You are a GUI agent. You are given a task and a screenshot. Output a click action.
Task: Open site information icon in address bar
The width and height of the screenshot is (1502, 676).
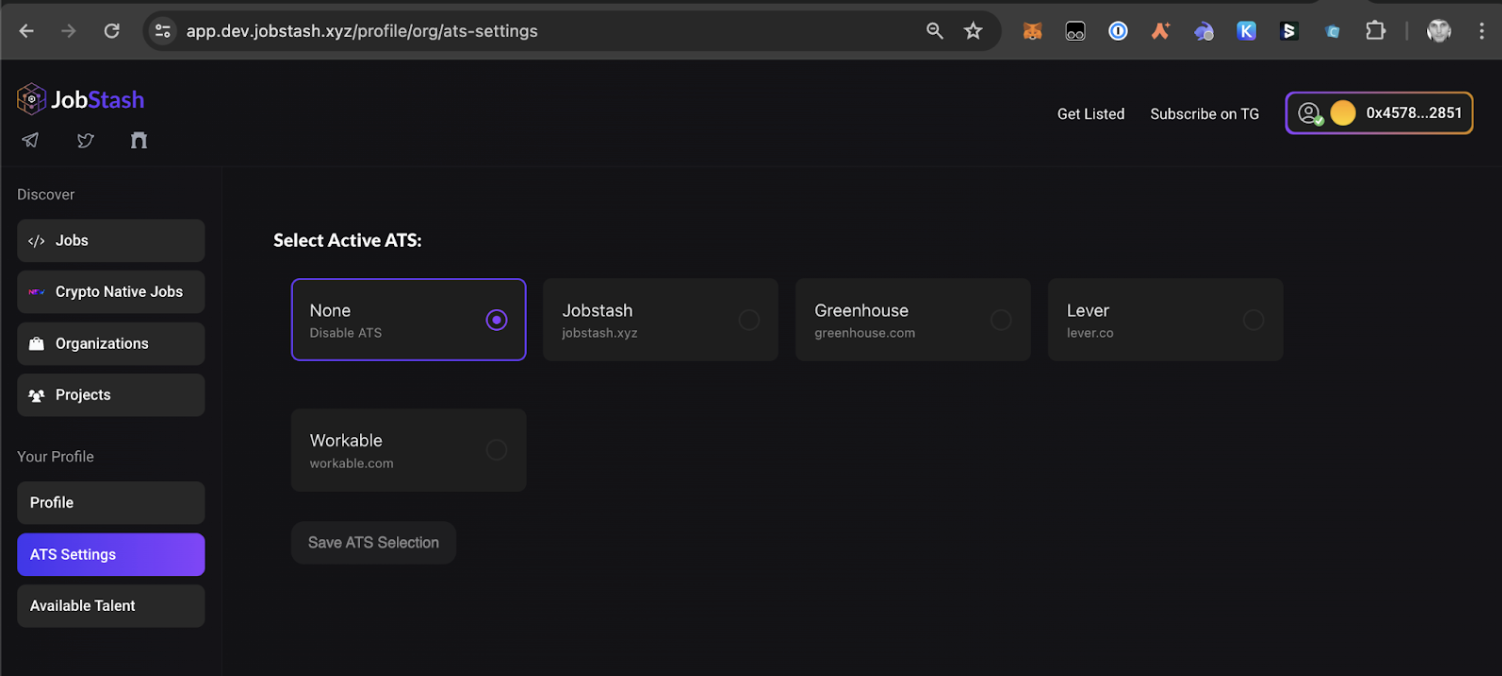pyautogui.click(x=162, y=31)
